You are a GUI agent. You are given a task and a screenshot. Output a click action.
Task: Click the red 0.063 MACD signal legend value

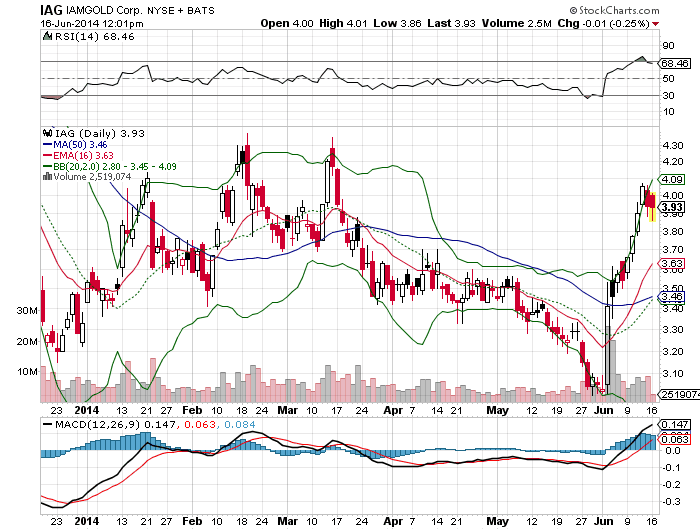click(198, 424)
